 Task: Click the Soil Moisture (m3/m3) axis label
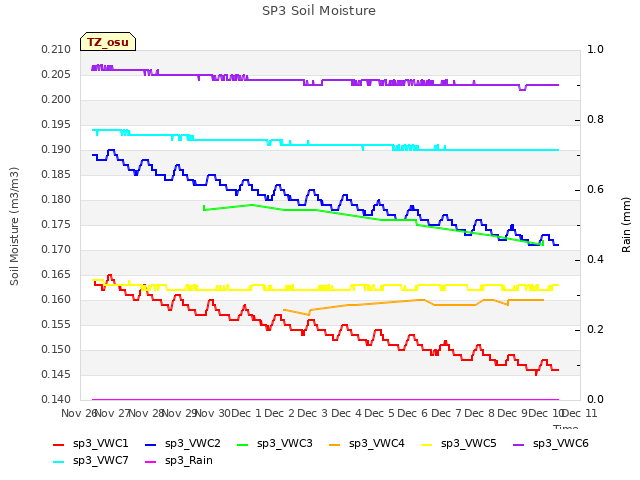14,226
